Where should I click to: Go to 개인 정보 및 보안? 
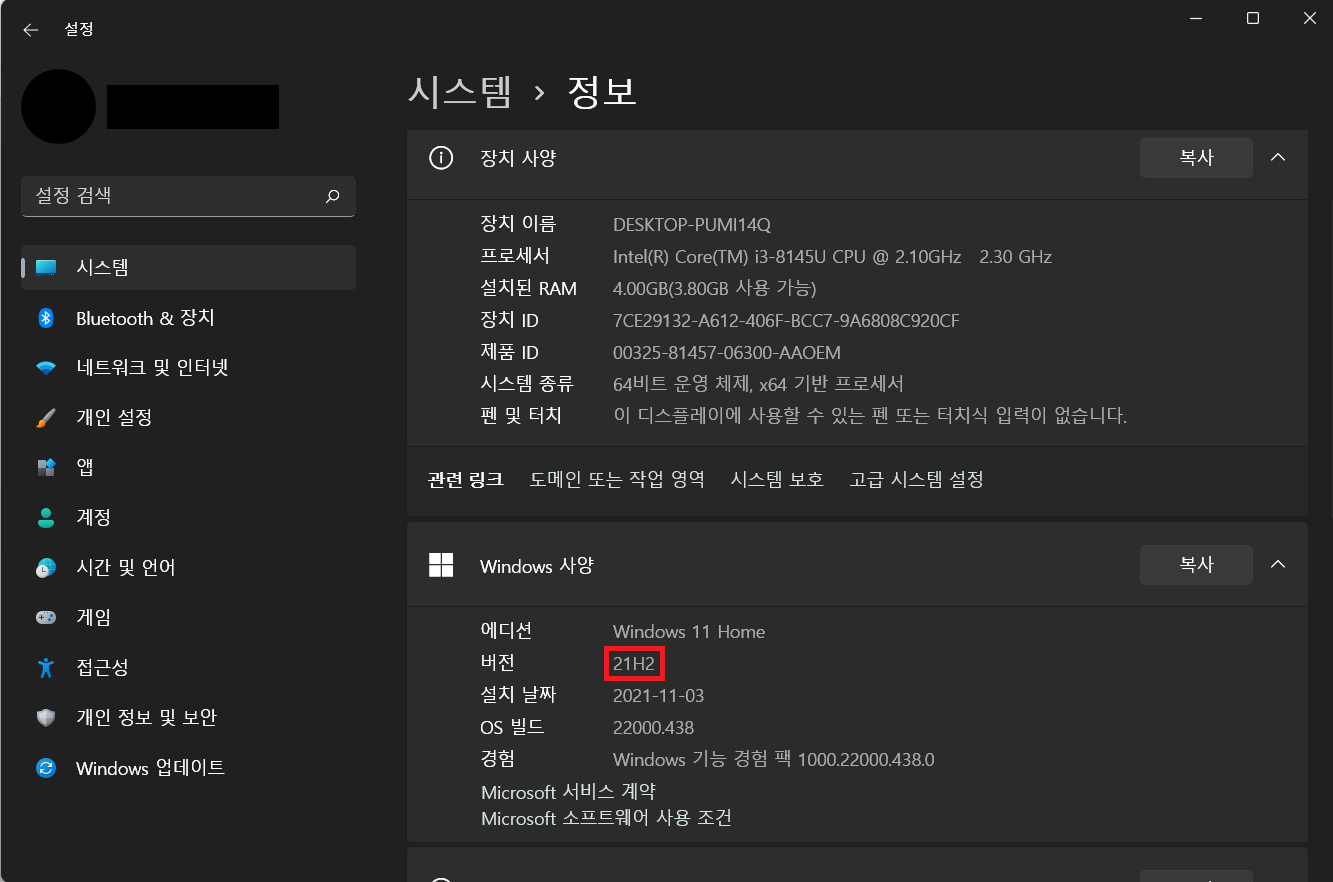tap(188, 718)
